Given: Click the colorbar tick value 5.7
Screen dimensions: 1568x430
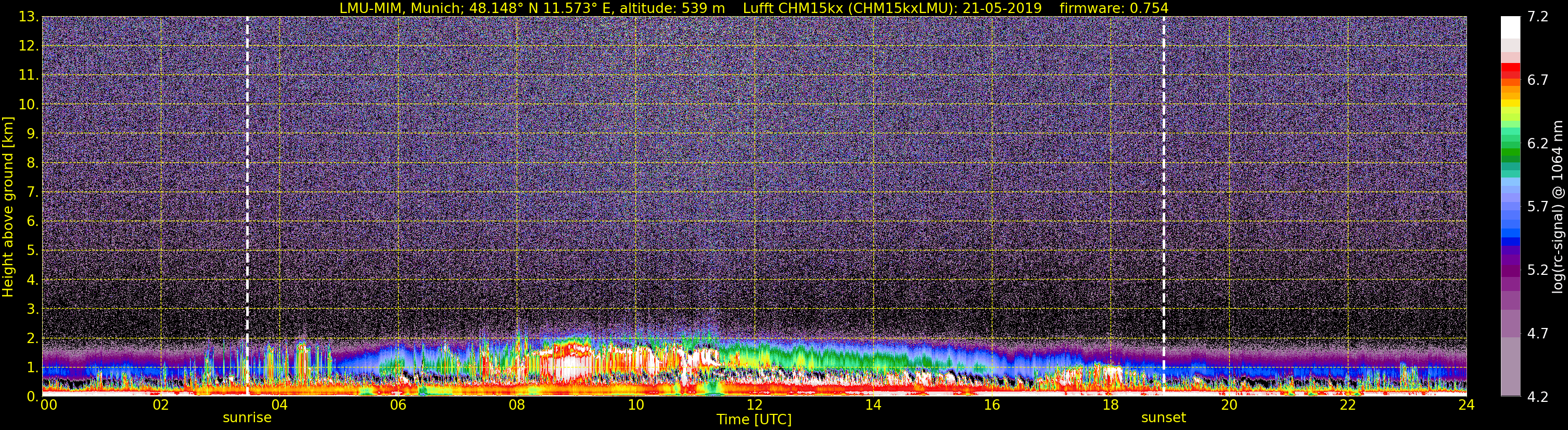Looking at the screenshot, I should pos(1538,207).
